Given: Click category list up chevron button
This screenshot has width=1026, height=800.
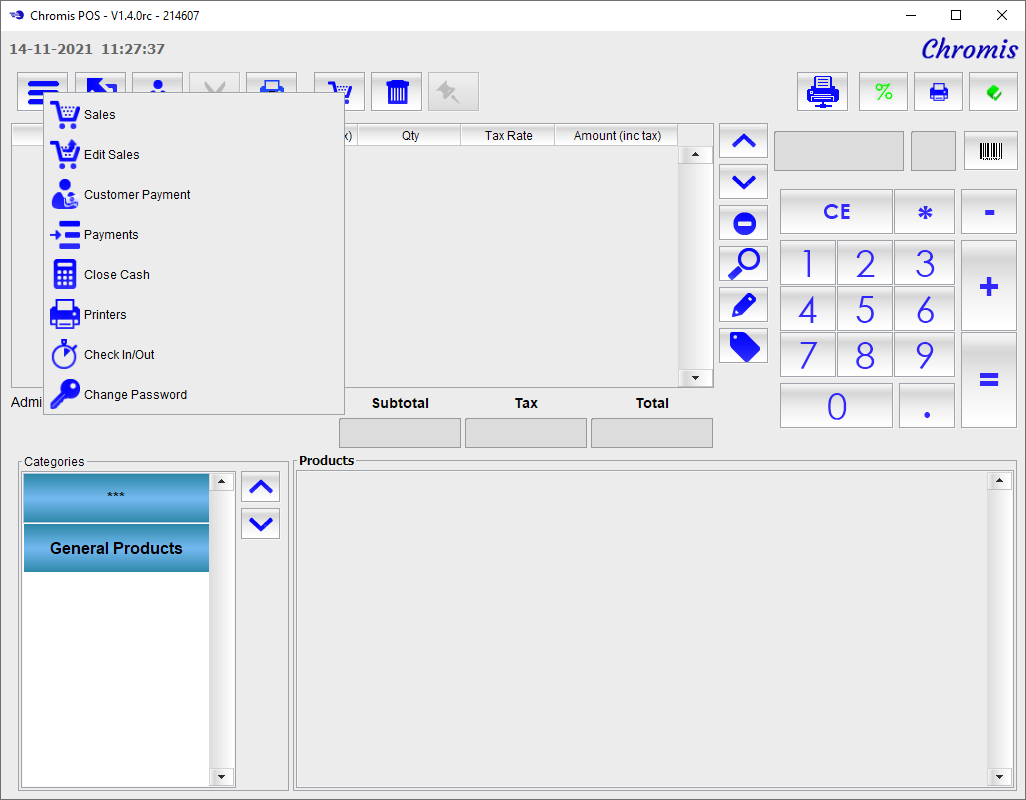Looking at the screenshot, I should point(260,487).
